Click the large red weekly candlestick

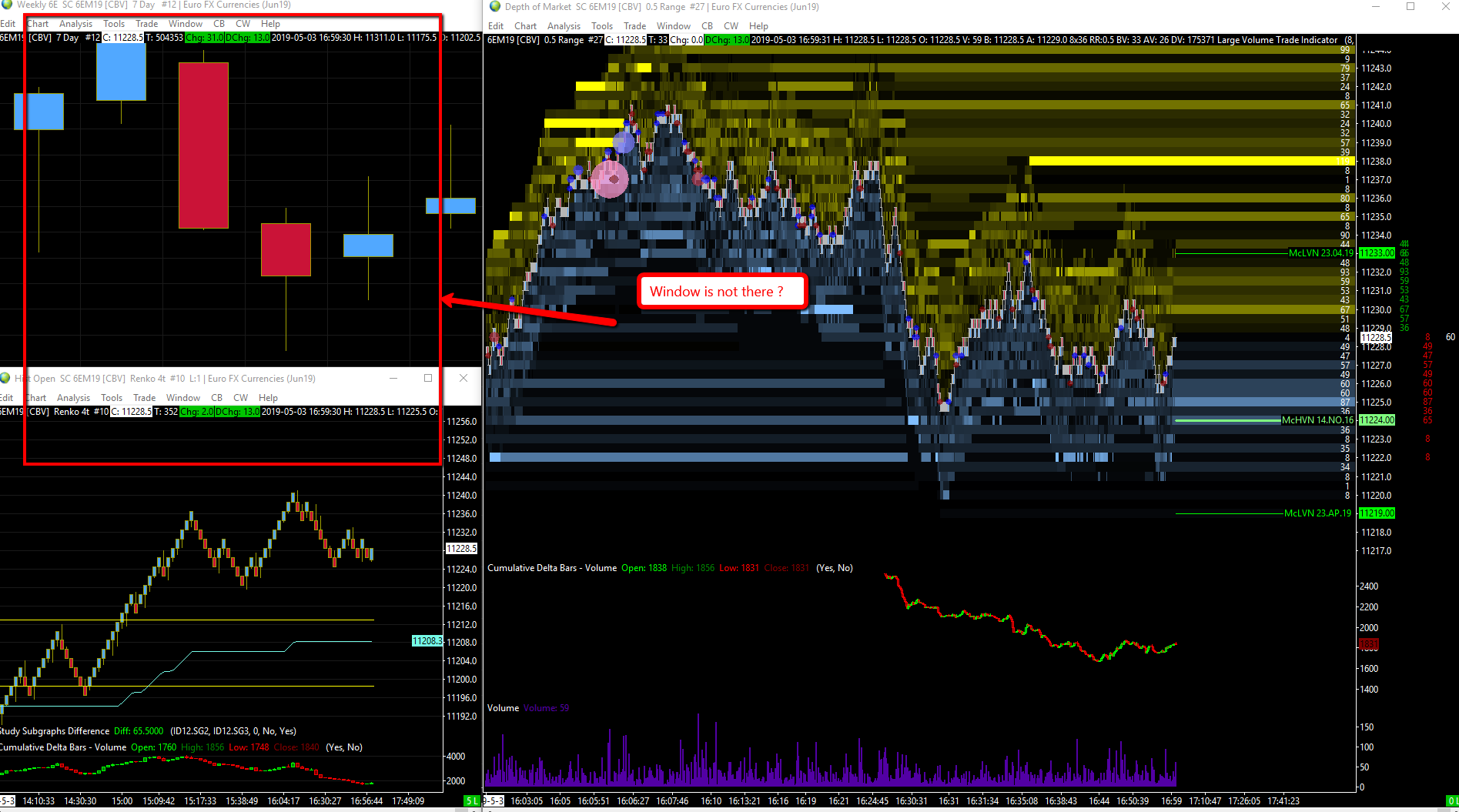(203, 145)
